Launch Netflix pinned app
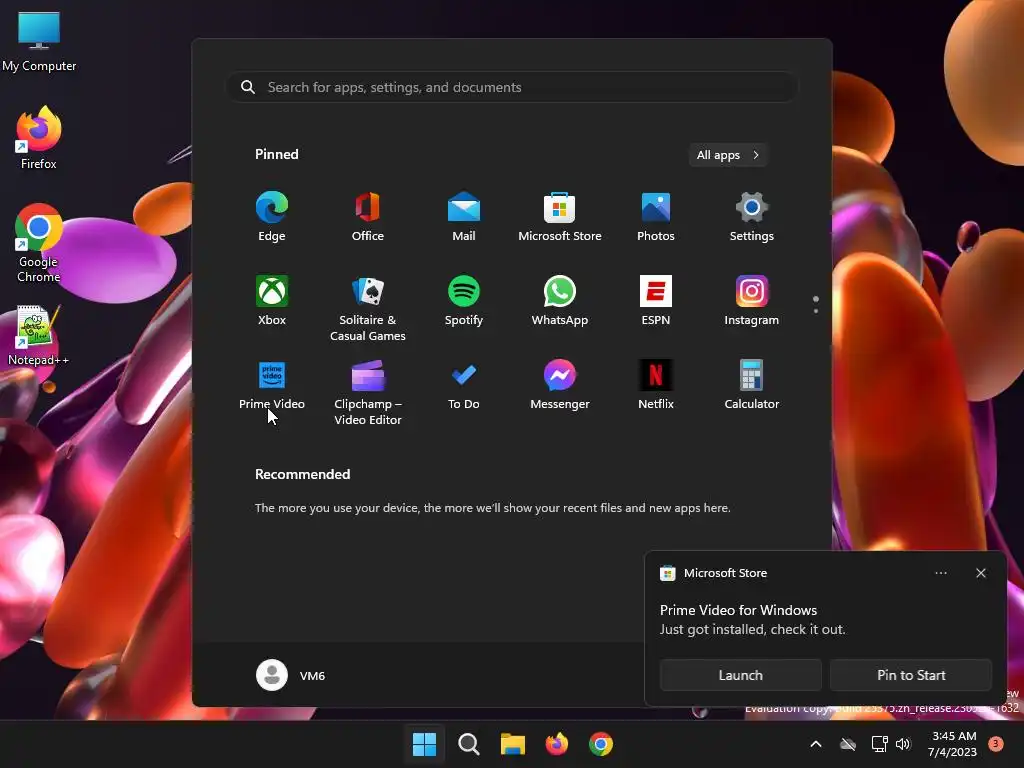The width and height of the screenshot is (1024, 768). tap(656, 385)
